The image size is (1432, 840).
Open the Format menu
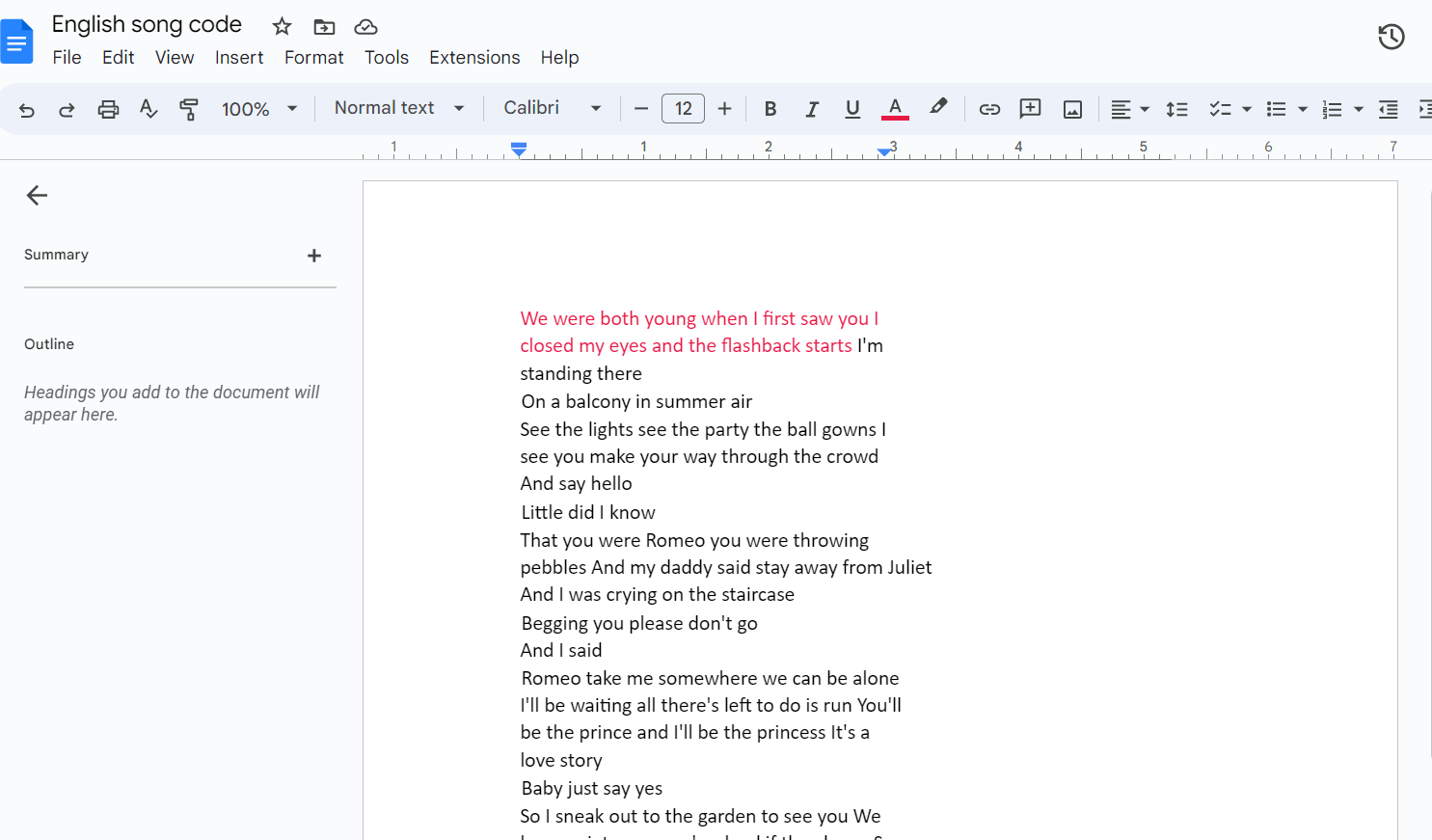(314, 57)
